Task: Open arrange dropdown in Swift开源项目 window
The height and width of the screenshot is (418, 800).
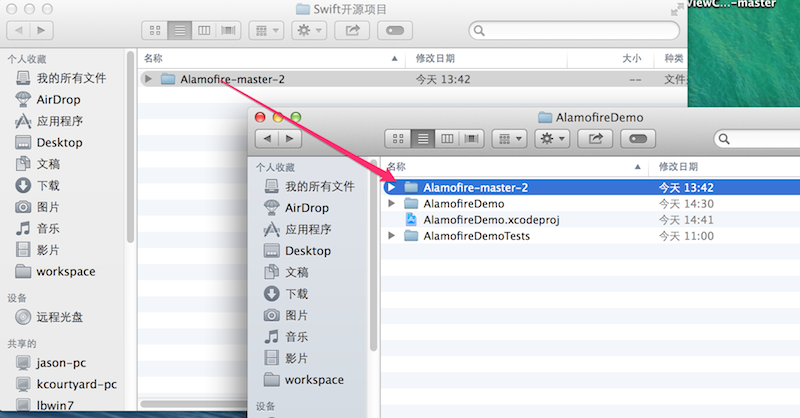Action: pyautogui.click(x=266, y=31)
